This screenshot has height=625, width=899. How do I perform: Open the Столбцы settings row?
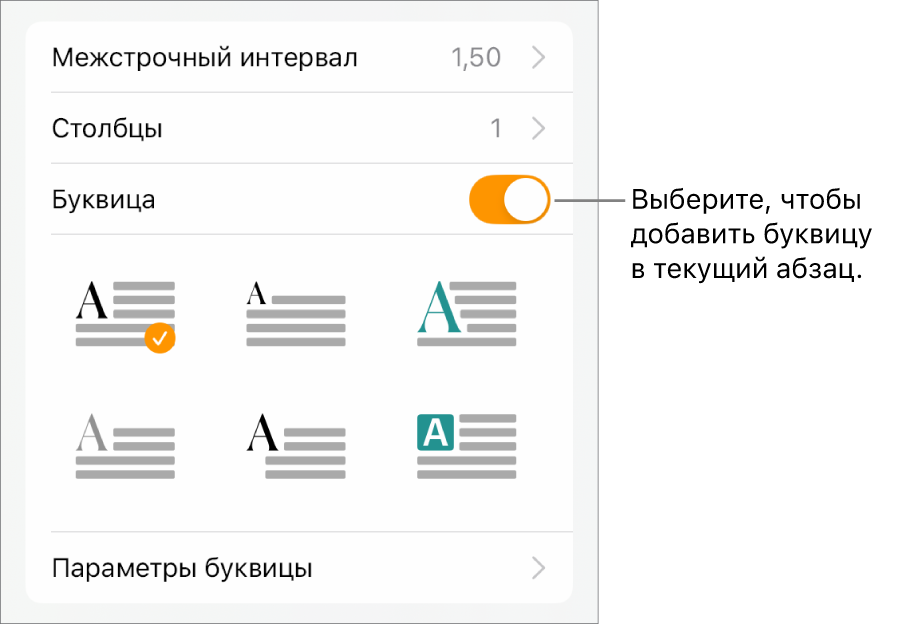pos(299,128)
